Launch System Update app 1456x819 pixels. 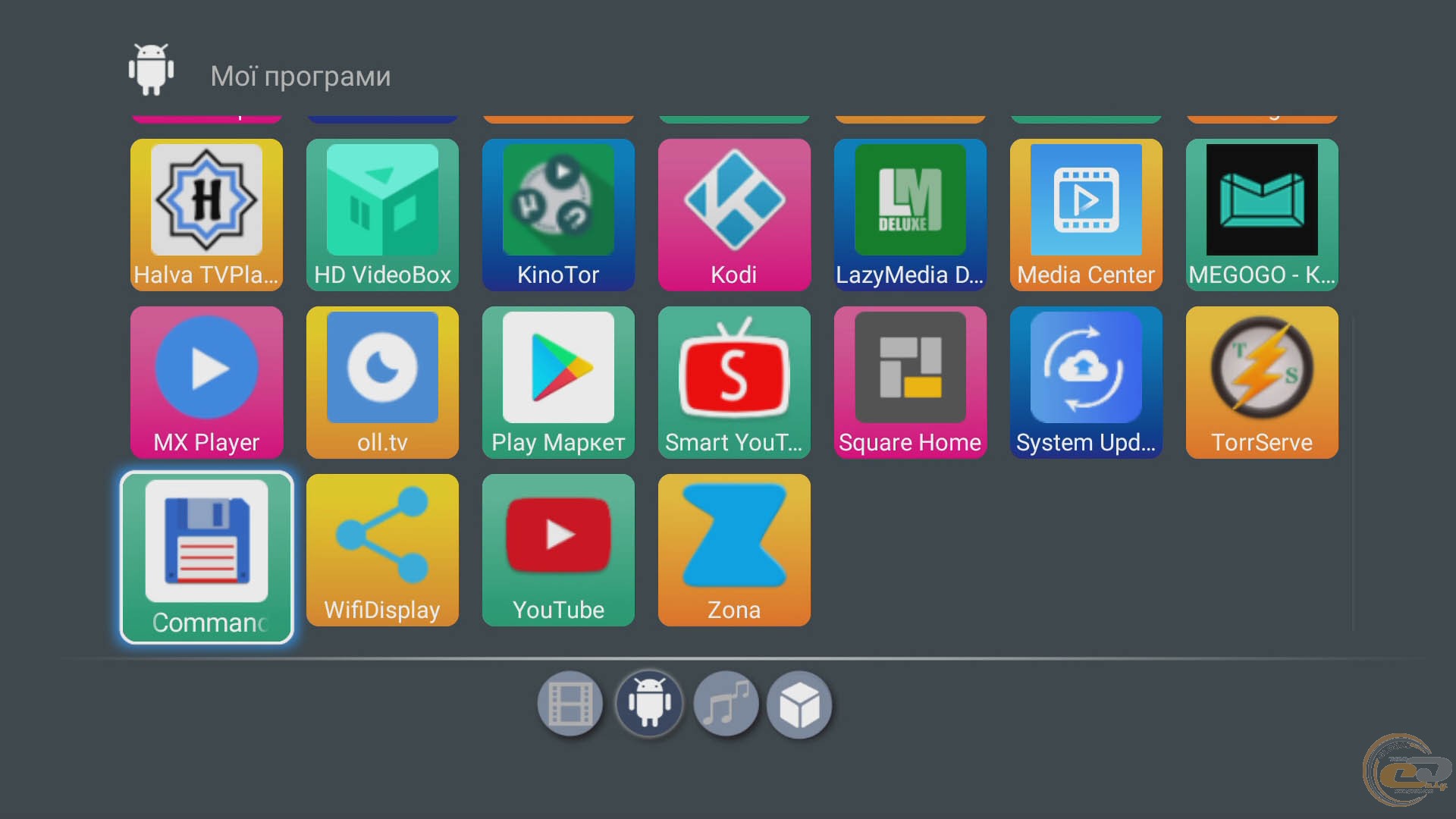[x=1086, y=382]
